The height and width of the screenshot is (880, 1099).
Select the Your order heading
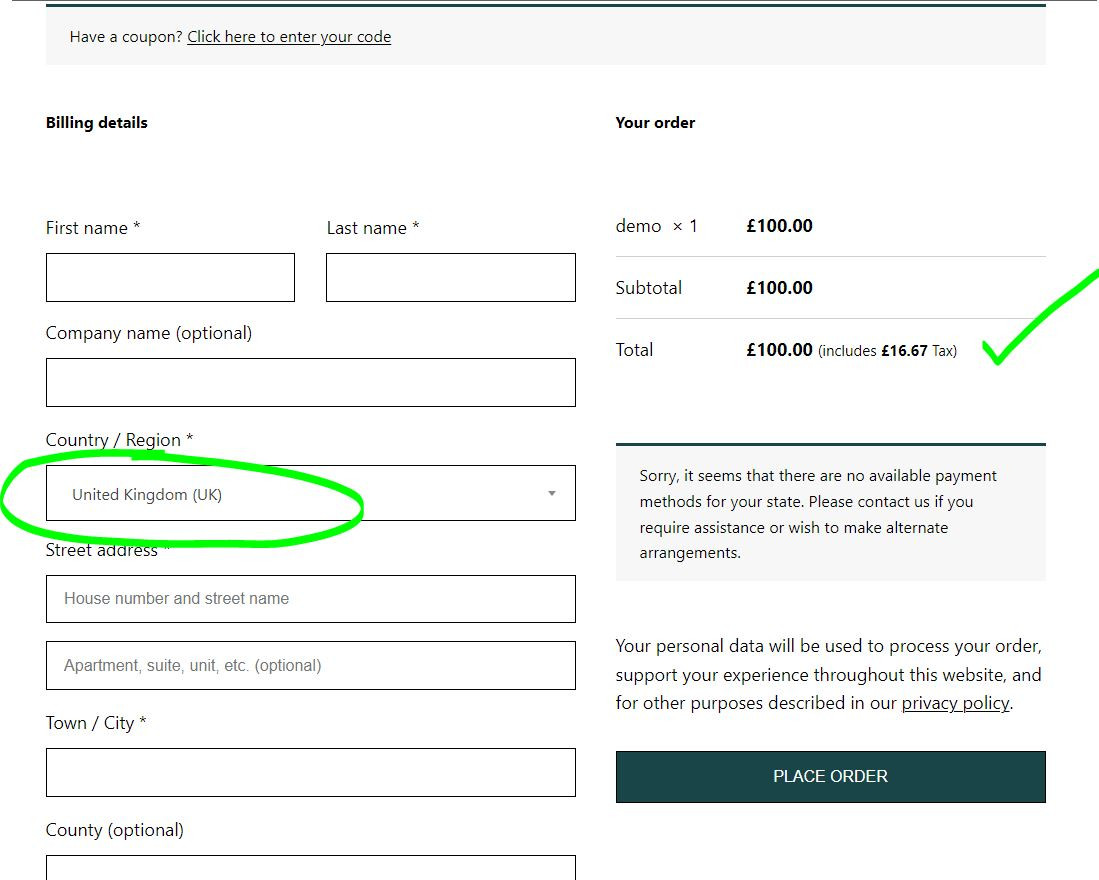click(x=655, y=123)
